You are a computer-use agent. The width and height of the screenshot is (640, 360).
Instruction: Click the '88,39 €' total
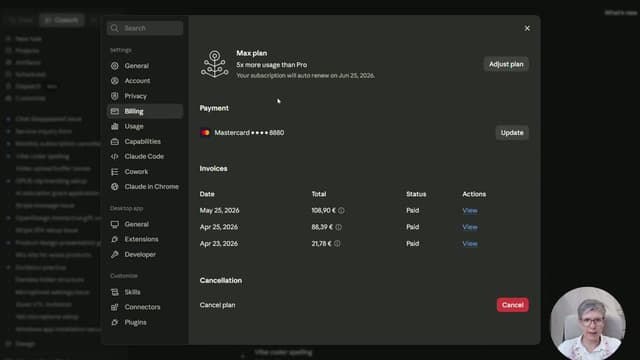(x=322, y=227)
